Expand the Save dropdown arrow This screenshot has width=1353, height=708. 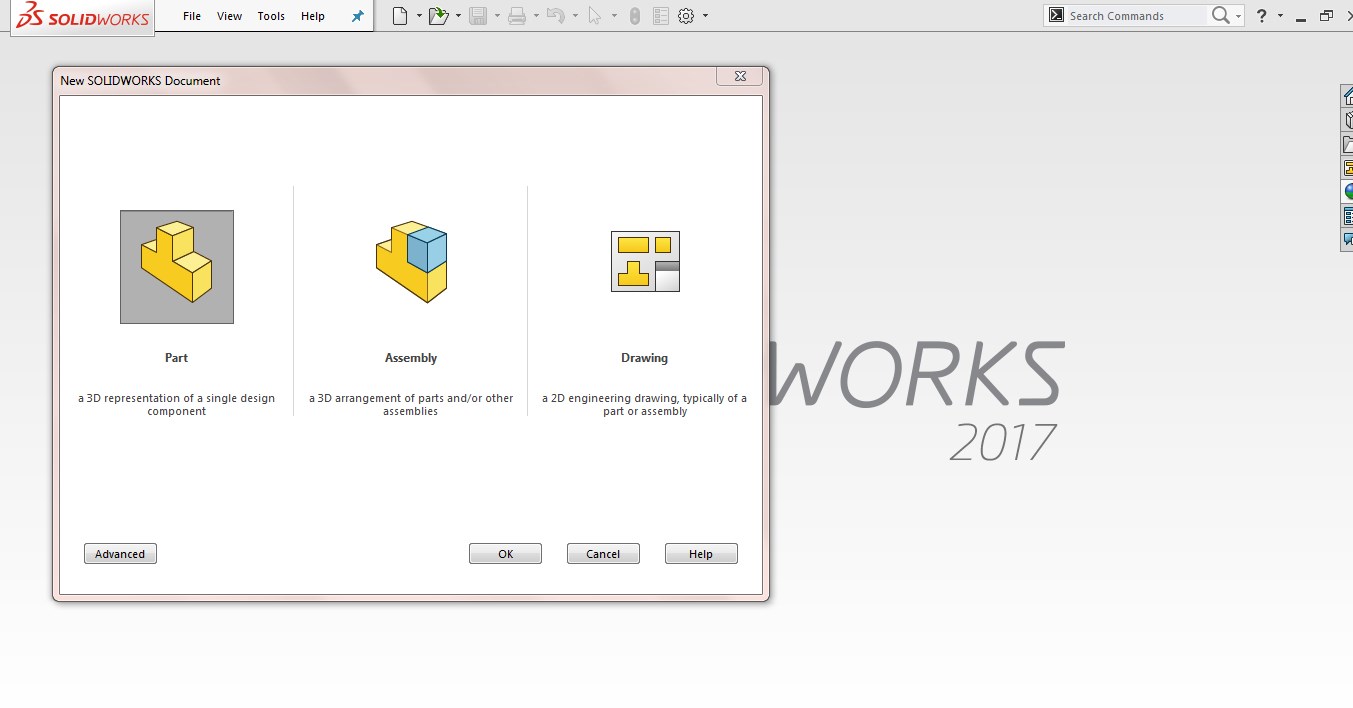(497, 16)
